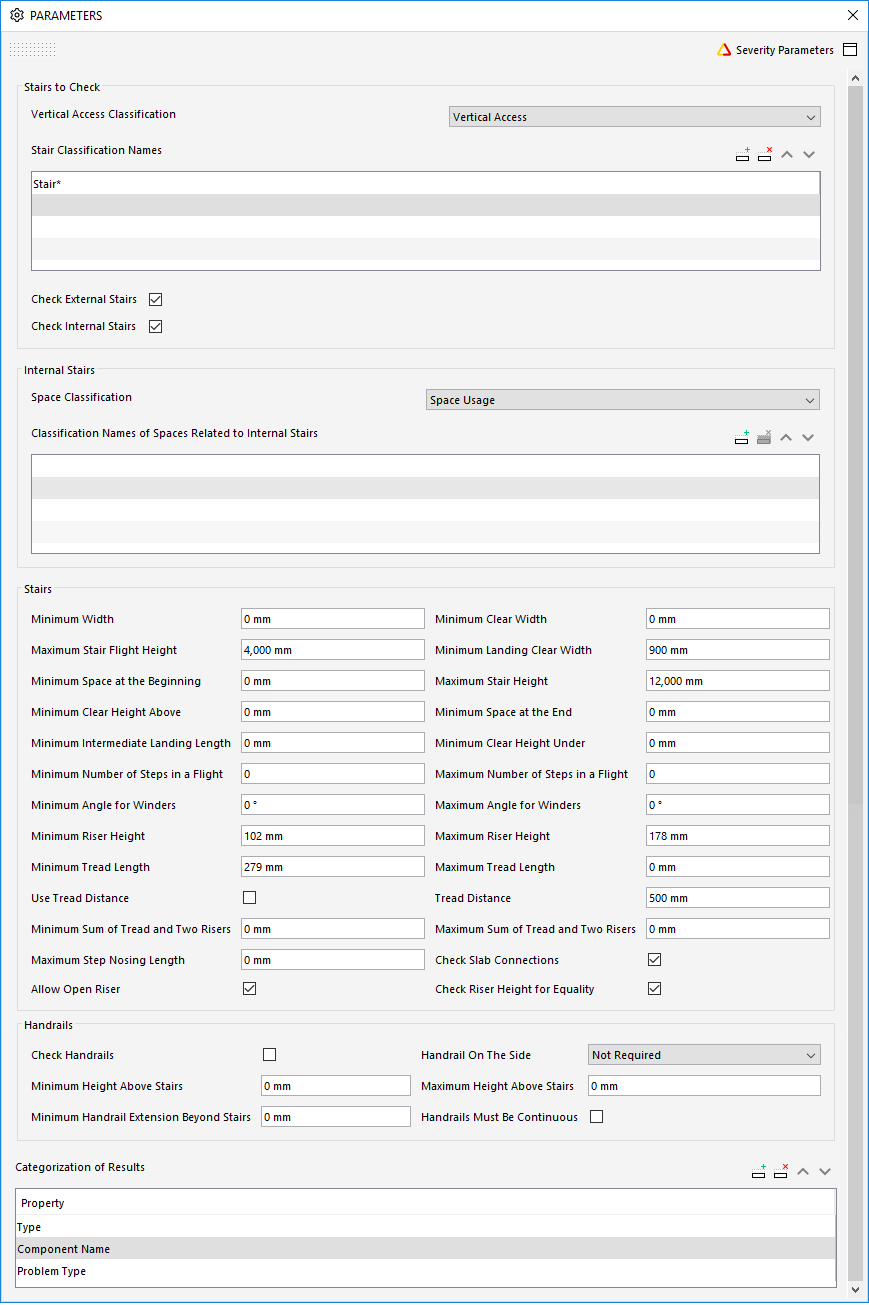Move Internal Stairs space name up
Viewport: 869px width, 1305px height.
coord(786,437)
